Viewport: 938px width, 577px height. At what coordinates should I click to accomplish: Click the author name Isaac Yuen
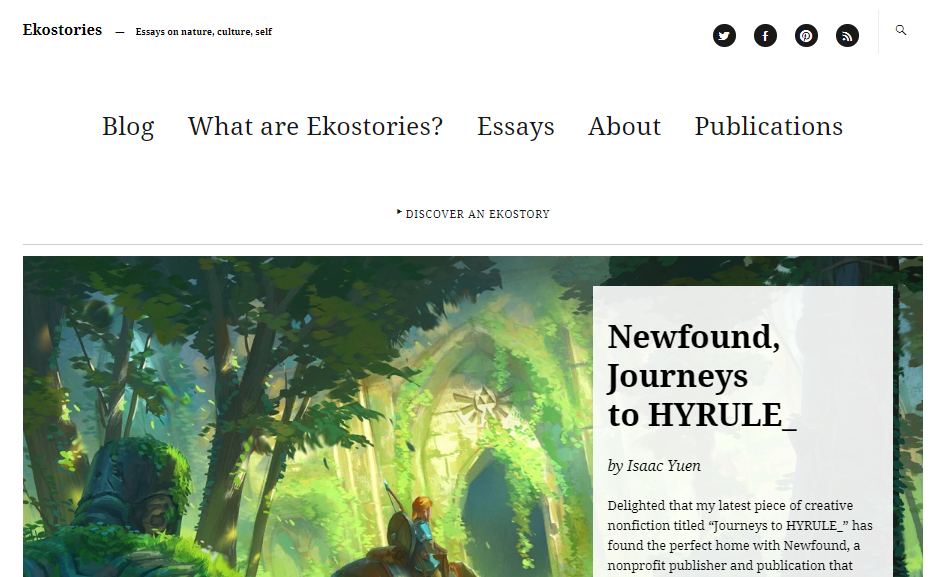(x=663, y=466)
